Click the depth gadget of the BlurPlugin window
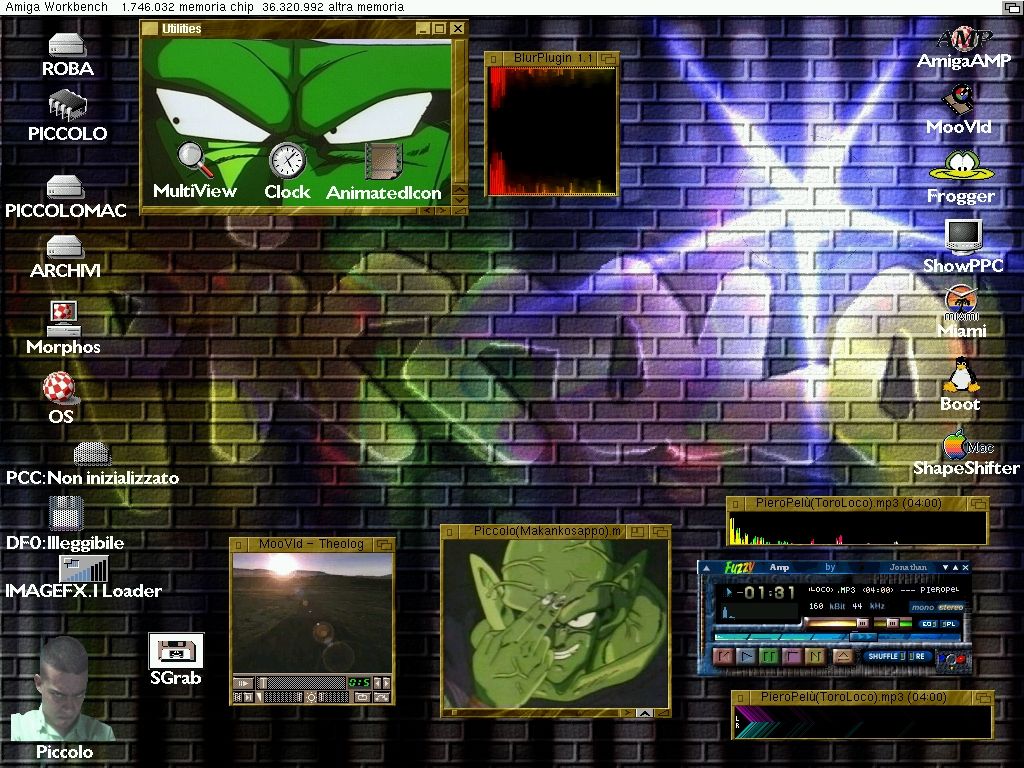Image resolution: width=1024 pixels, height=768 pixels. (609, 59)
